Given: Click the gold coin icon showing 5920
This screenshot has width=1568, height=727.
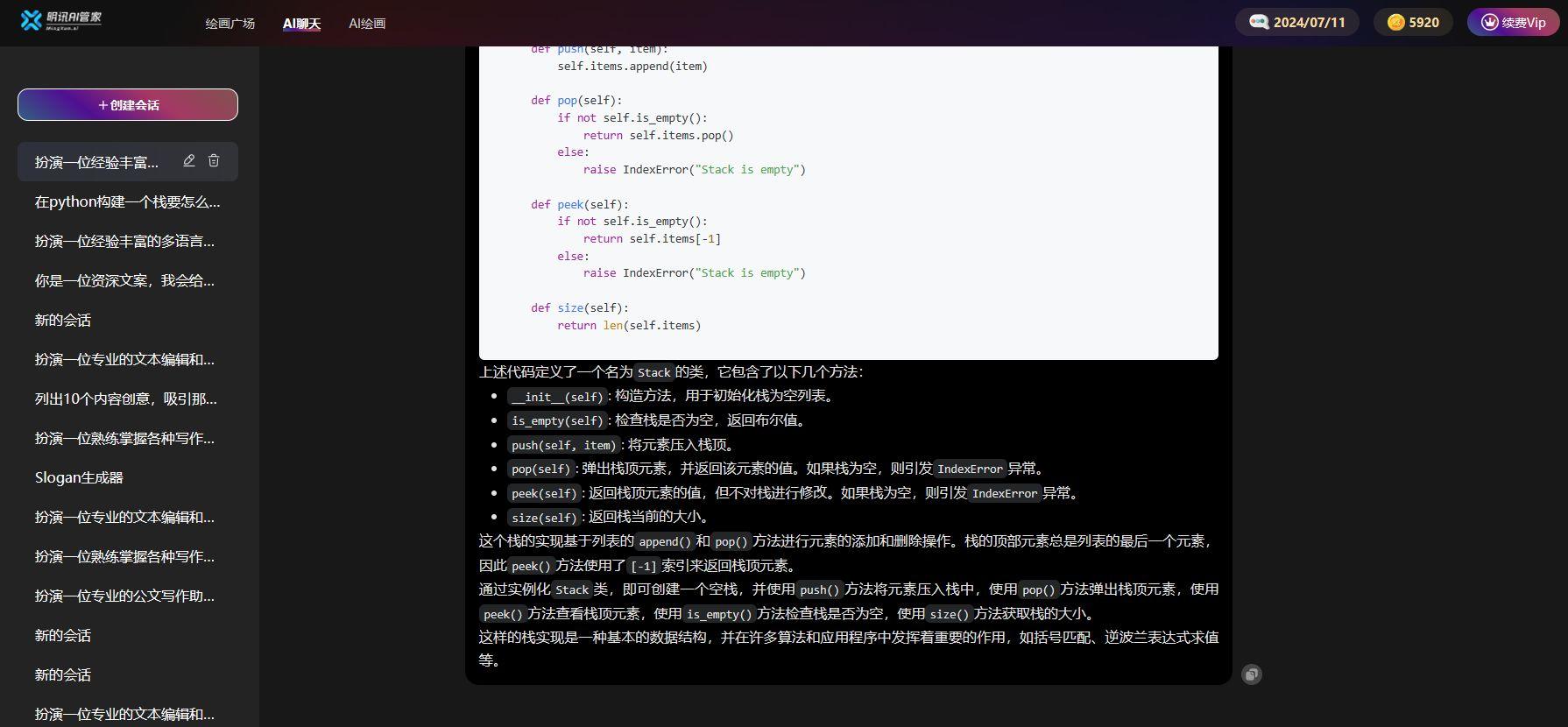Looking at the screenshot, I should pos(1396,23).
